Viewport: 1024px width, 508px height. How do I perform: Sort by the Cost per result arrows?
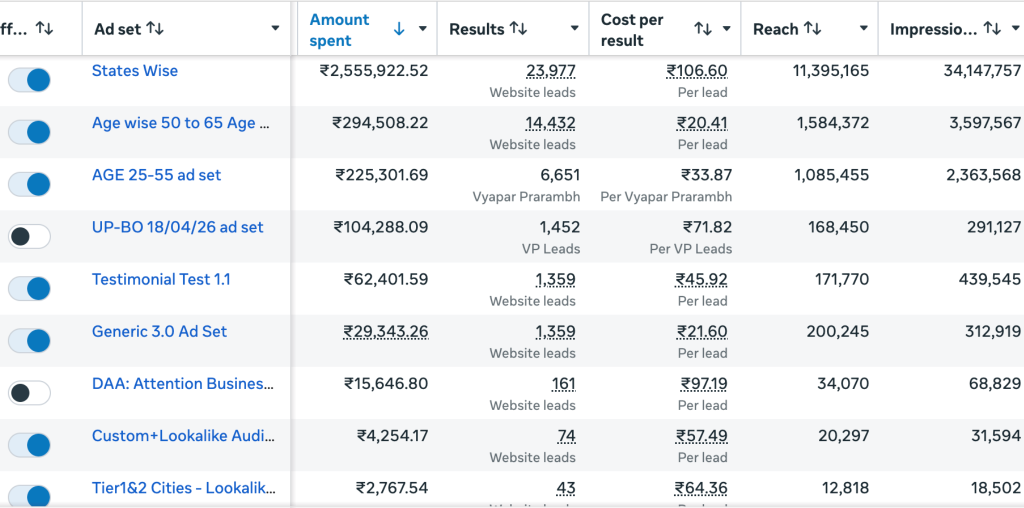(703, 29)
